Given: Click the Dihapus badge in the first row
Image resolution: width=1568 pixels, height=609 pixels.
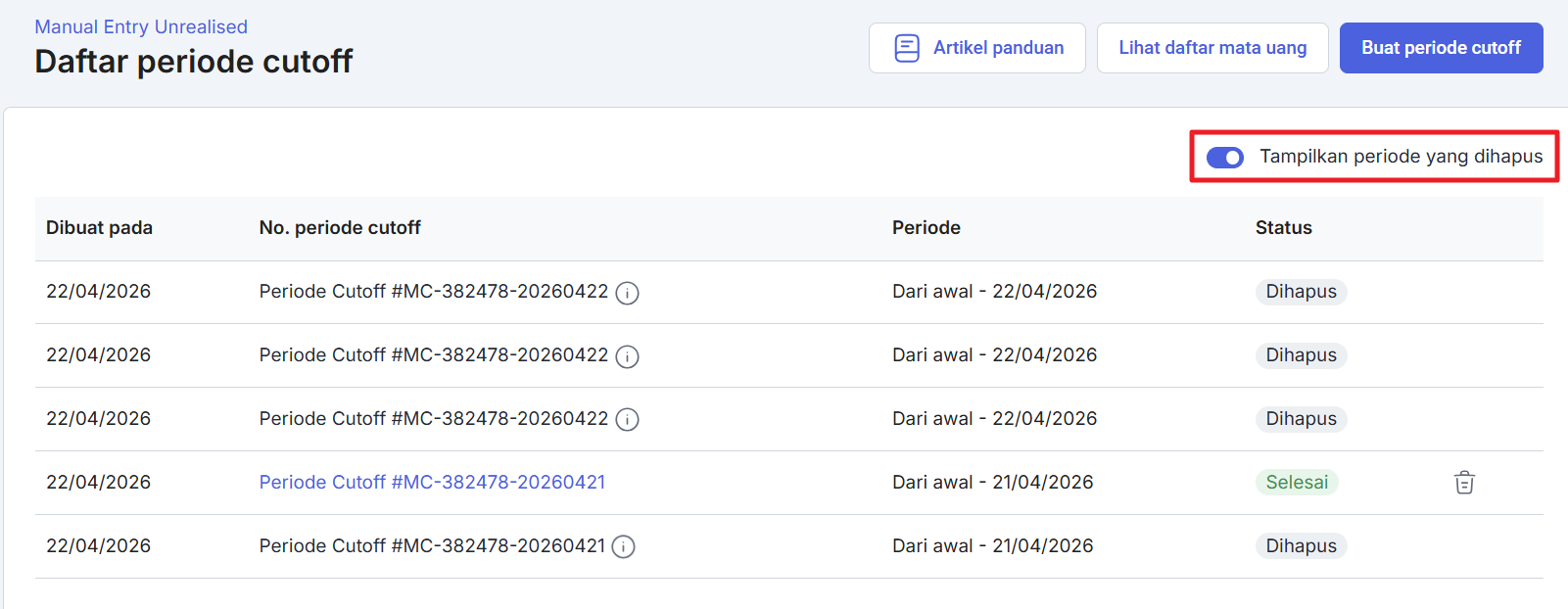Looking at the screenshot, I should click(1301, 292).
